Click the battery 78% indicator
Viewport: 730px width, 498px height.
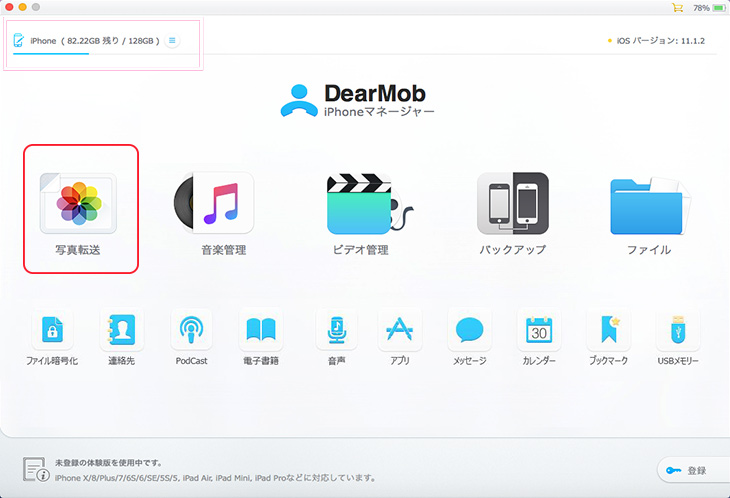pyautogui.click(x=709, y=8)
